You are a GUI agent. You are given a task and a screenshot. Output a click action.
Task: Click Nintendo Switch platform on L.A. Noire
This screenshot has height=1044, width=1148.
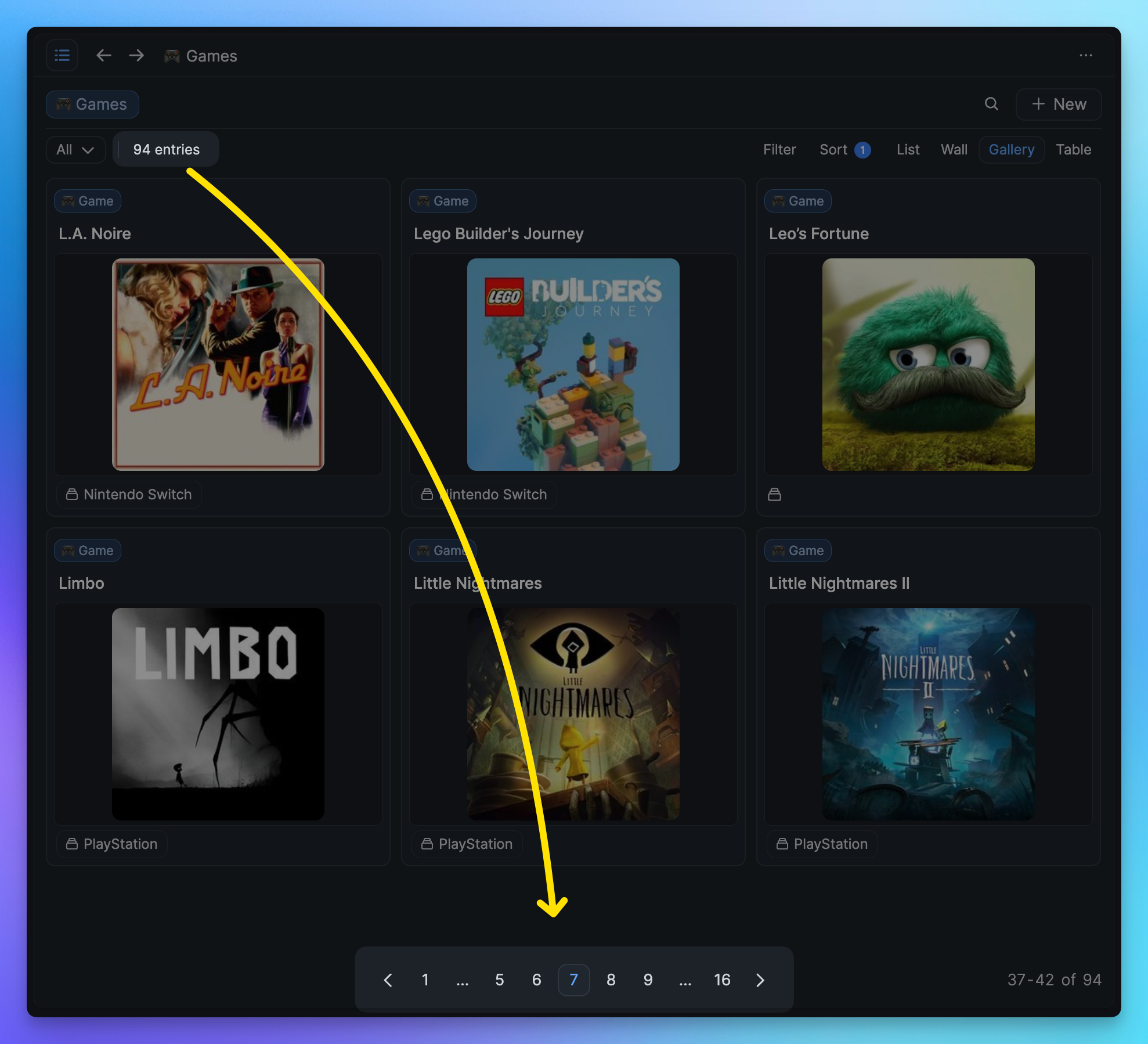coord(129,495)
